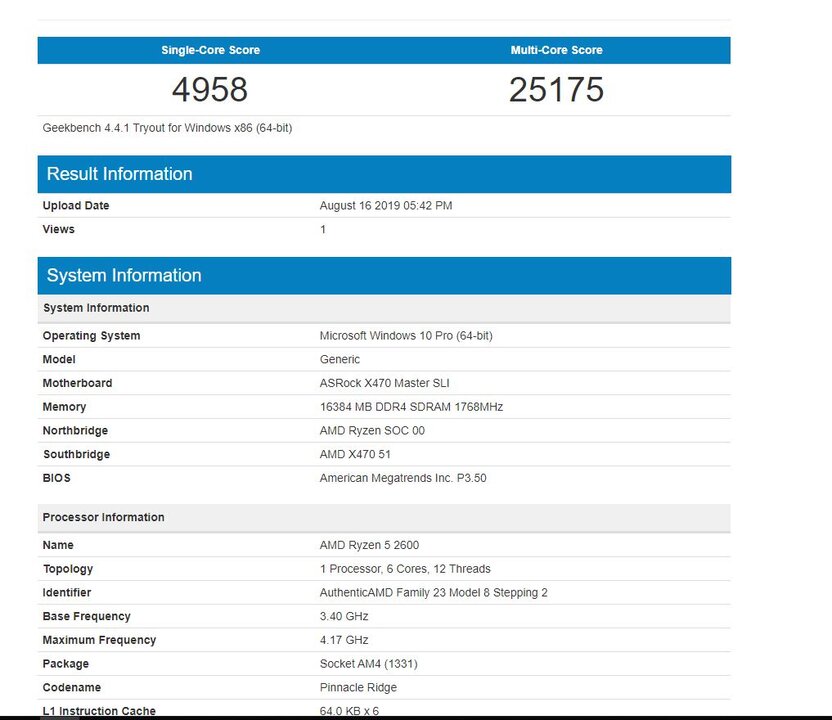Click the processor Name label
832x720 pixels.
pyautogui.click(x=58, y=545)
